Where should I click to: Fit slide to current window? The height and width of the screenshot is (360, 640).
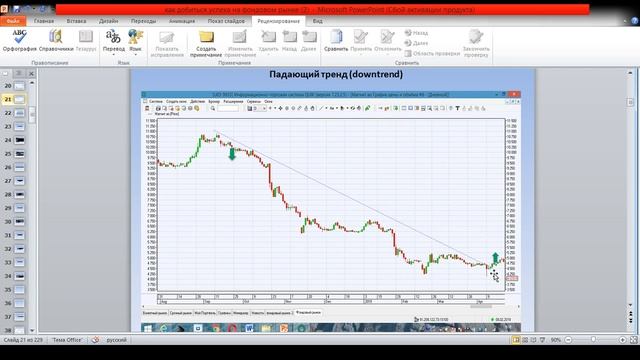pyautogui.click(x=634, y=340)
